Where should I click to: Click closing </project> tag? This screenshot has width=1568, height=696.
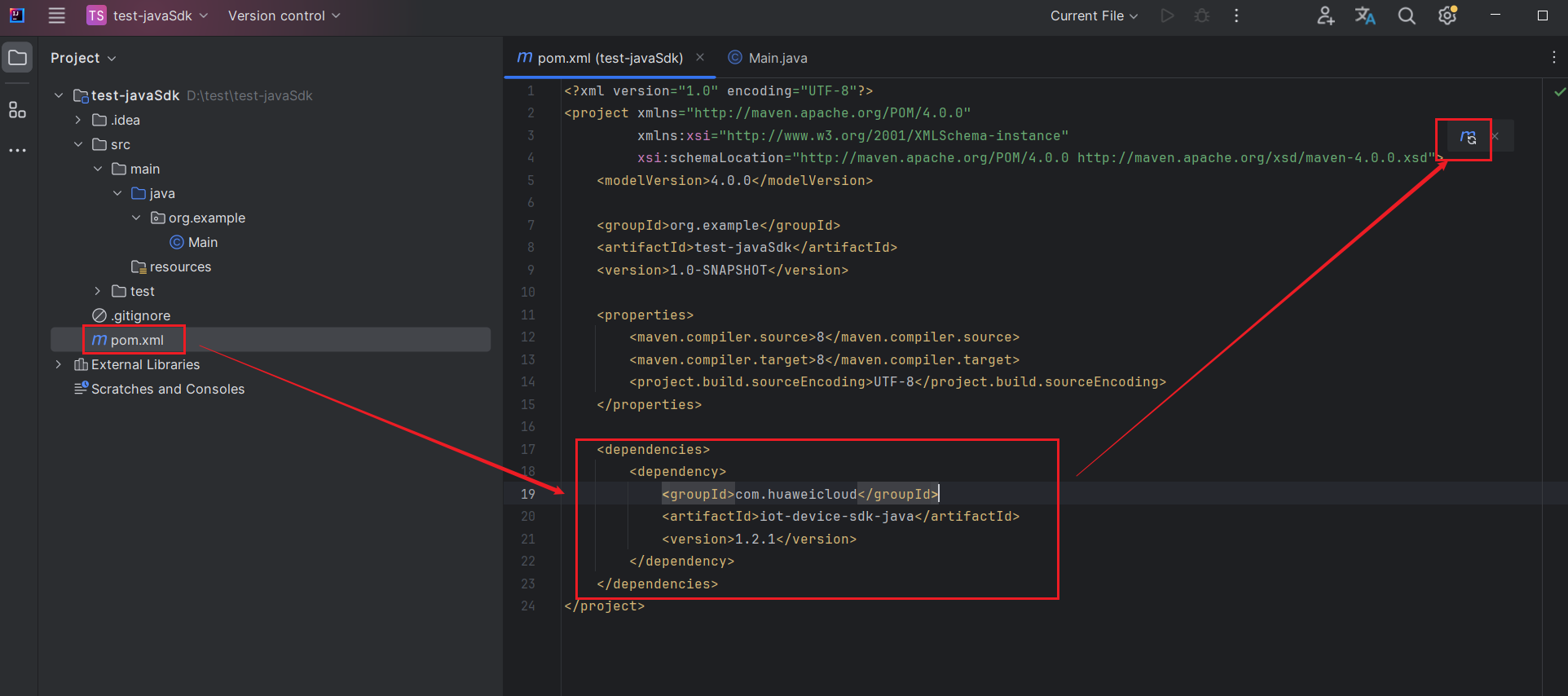point(604,606)
